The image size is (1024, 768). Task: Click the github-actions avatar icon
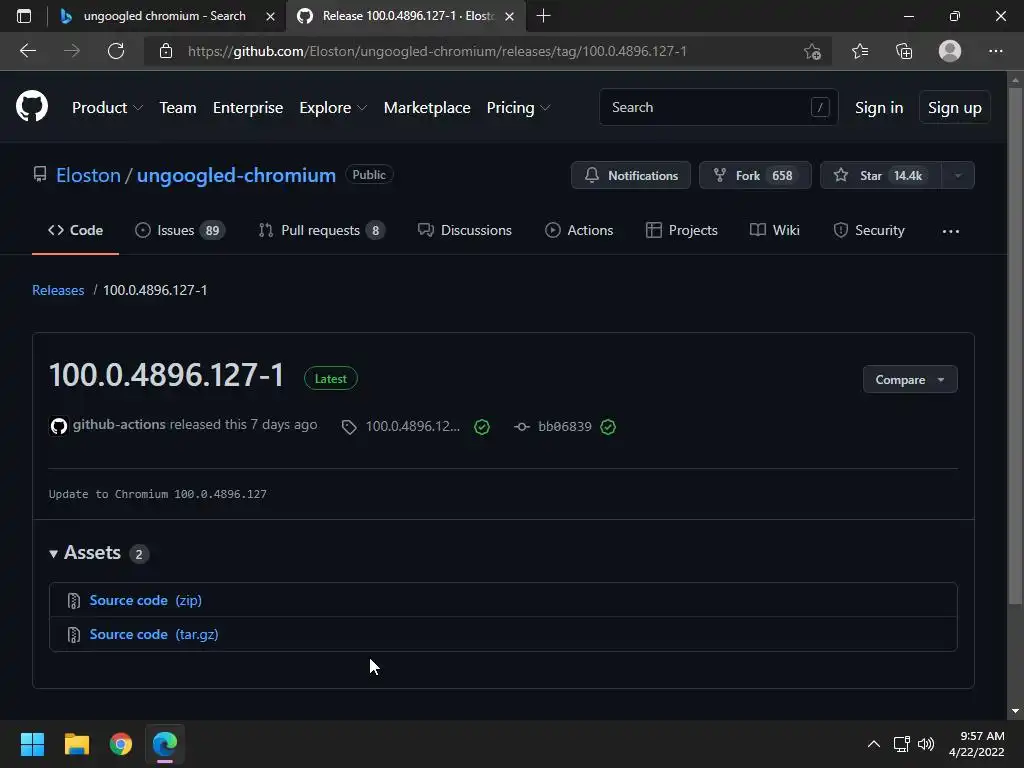pos(59,426)
